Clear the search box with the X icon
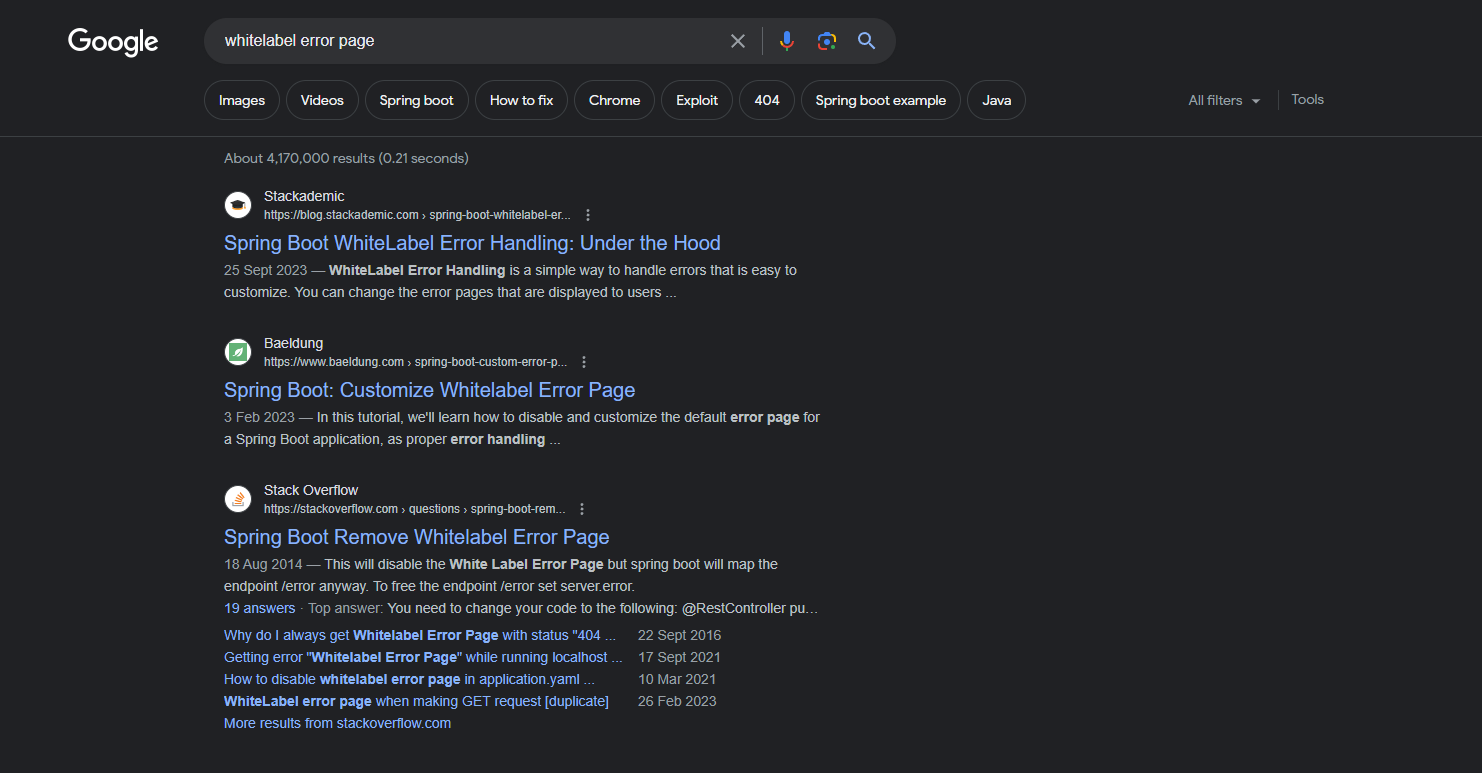The width and height of the screenshot is (1482, 773). pyautogui.click(x=738, y=41)
